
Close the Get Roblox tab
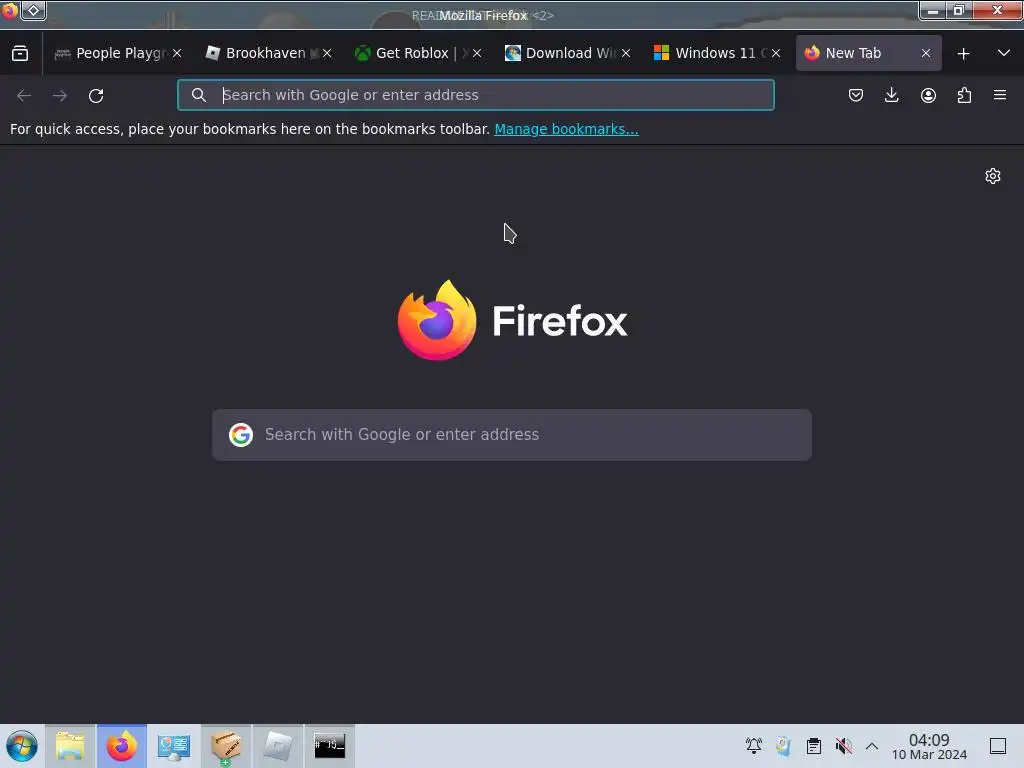coord(477,53)
